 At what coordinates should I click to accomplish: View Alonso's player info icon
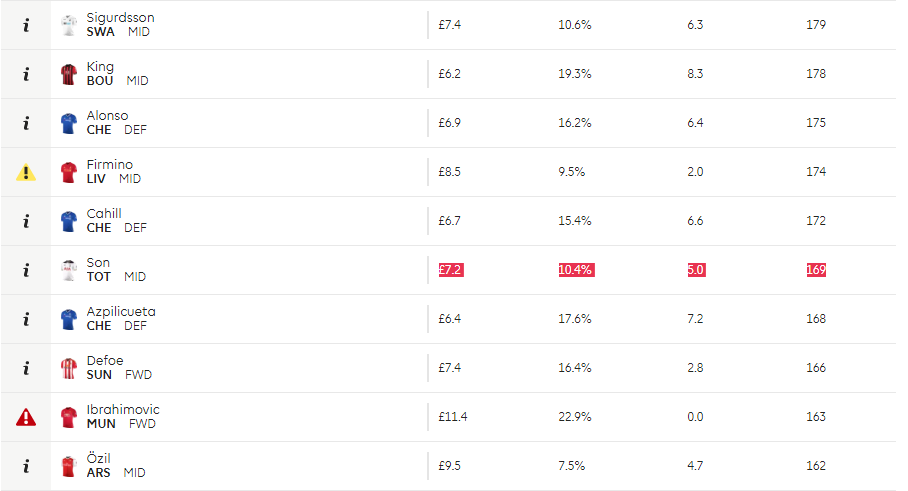pyautogui.click(x=26, y=123)
